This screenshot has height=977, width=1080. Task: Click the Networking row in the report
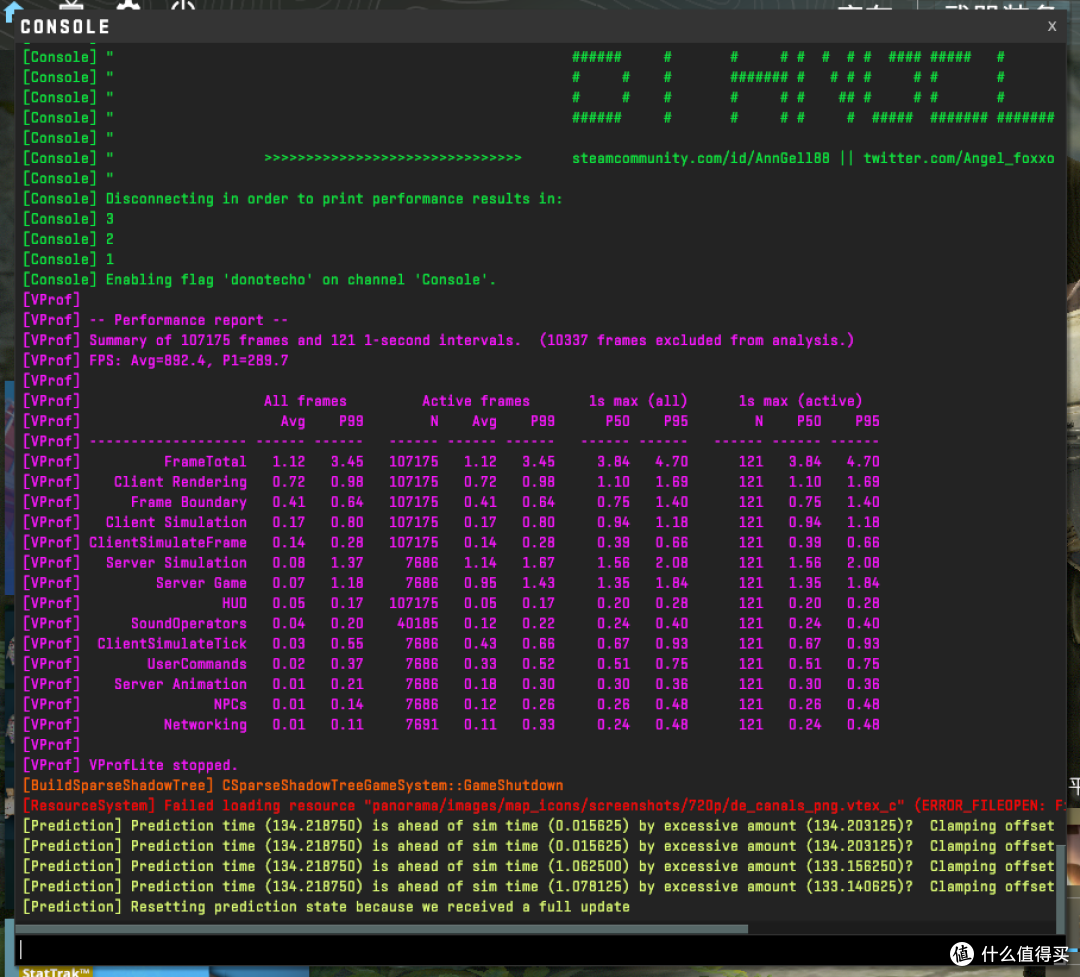click(451, 725)
